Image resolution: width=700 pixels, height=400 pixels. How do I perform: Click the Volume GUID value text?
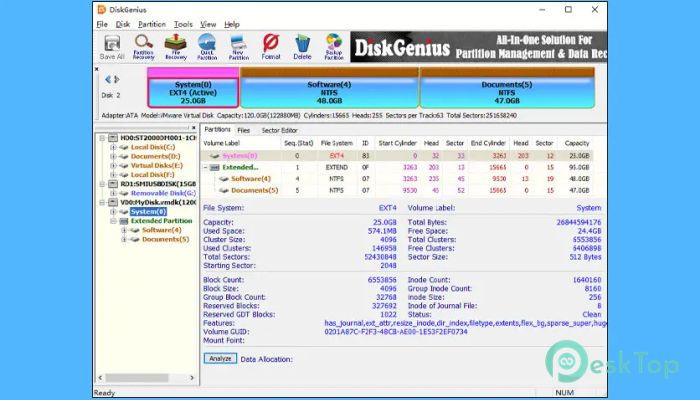coord(396,332)
